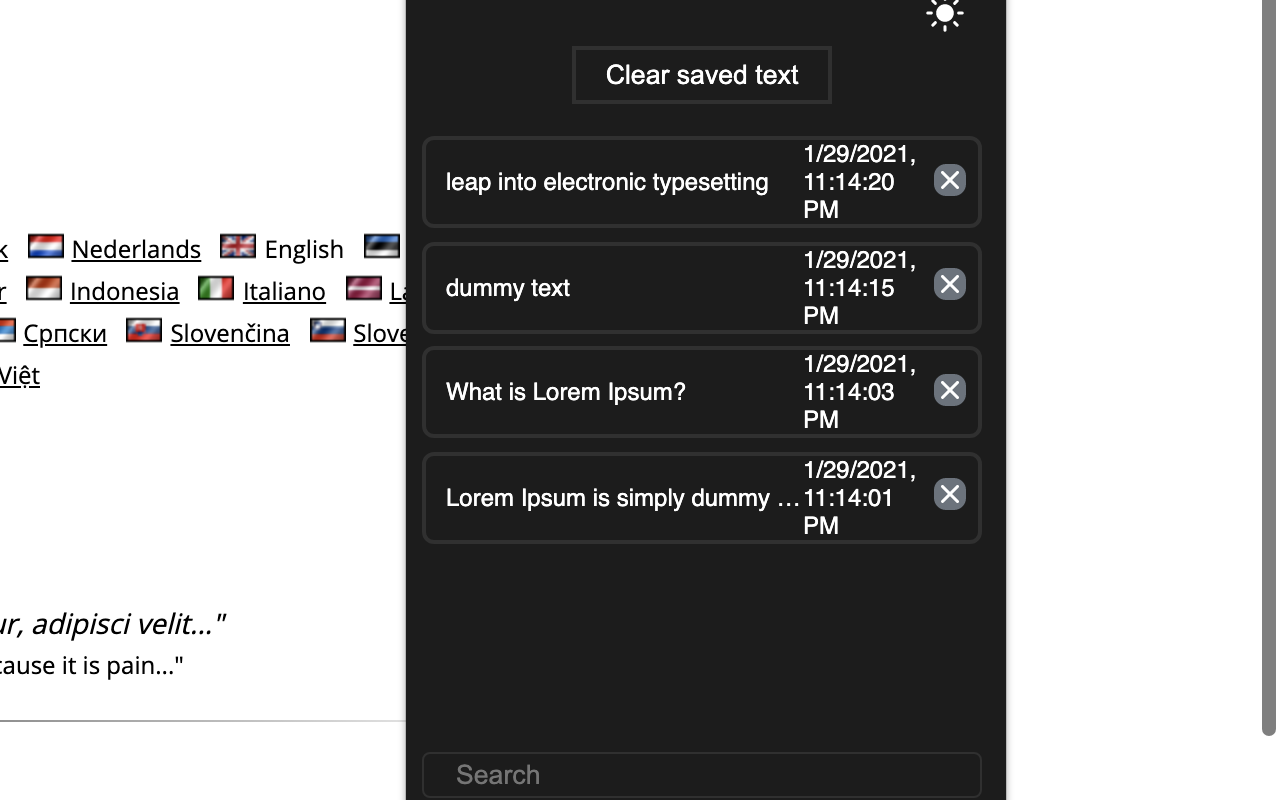Viewport: 1280px width, 800px height.
Task: Open the Slovenčina language link
Action: pos(230,333)
